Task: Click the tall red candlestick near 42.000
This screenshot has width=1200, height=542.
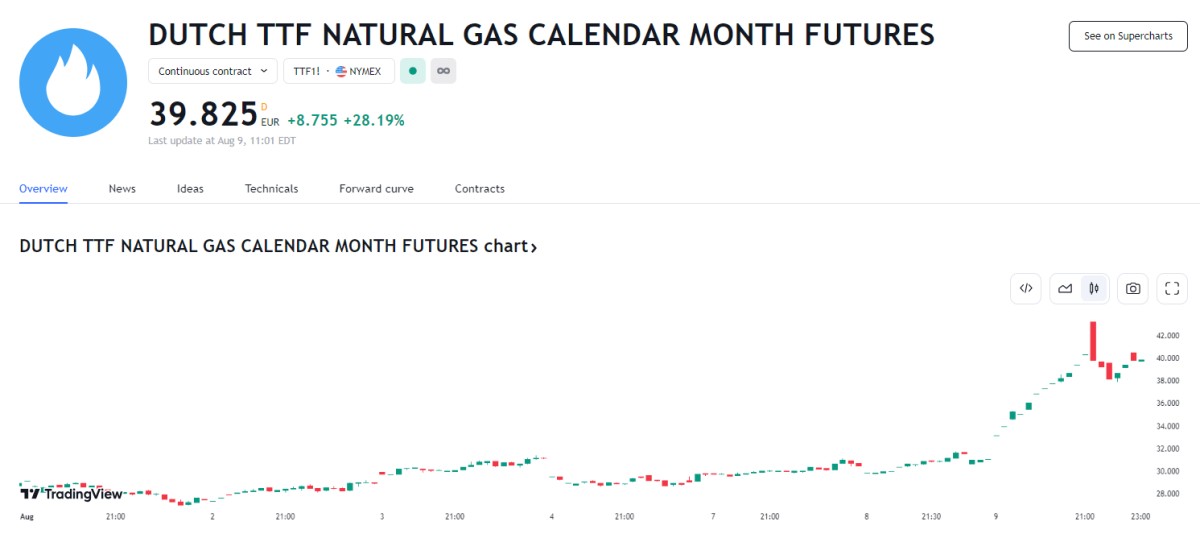Action: pos(1094,340)
